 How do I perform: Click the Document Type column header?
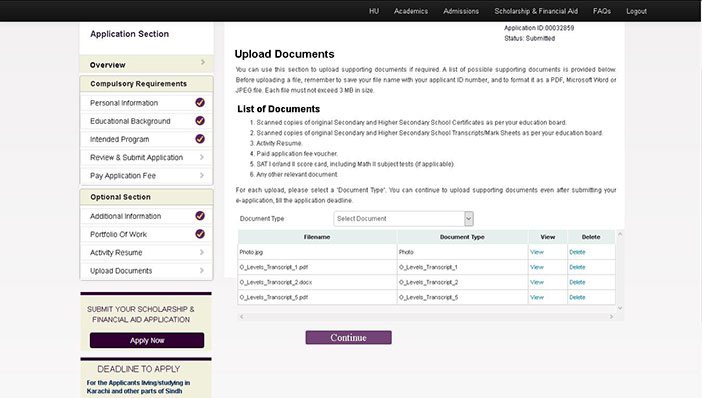click(462, 237)
